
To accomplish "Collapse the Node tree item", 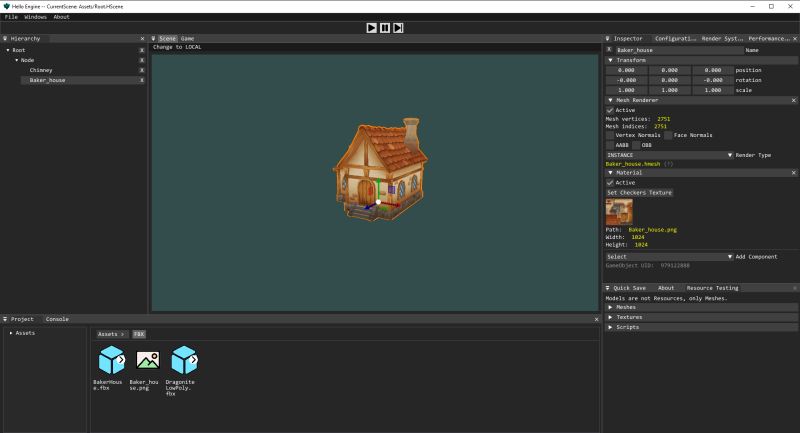I will tap(16, 60).
